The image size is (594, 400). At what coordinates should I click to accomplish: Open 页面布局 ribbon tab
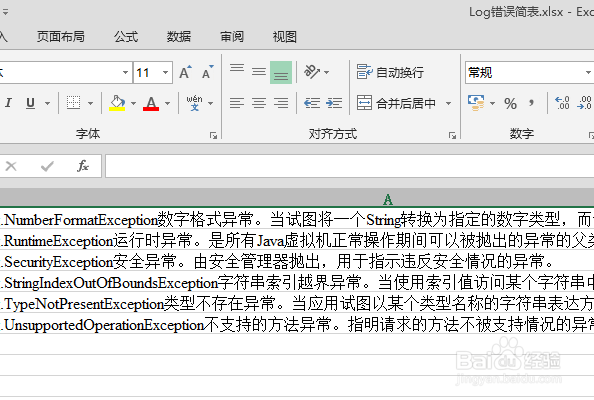[x=61, y=37]
